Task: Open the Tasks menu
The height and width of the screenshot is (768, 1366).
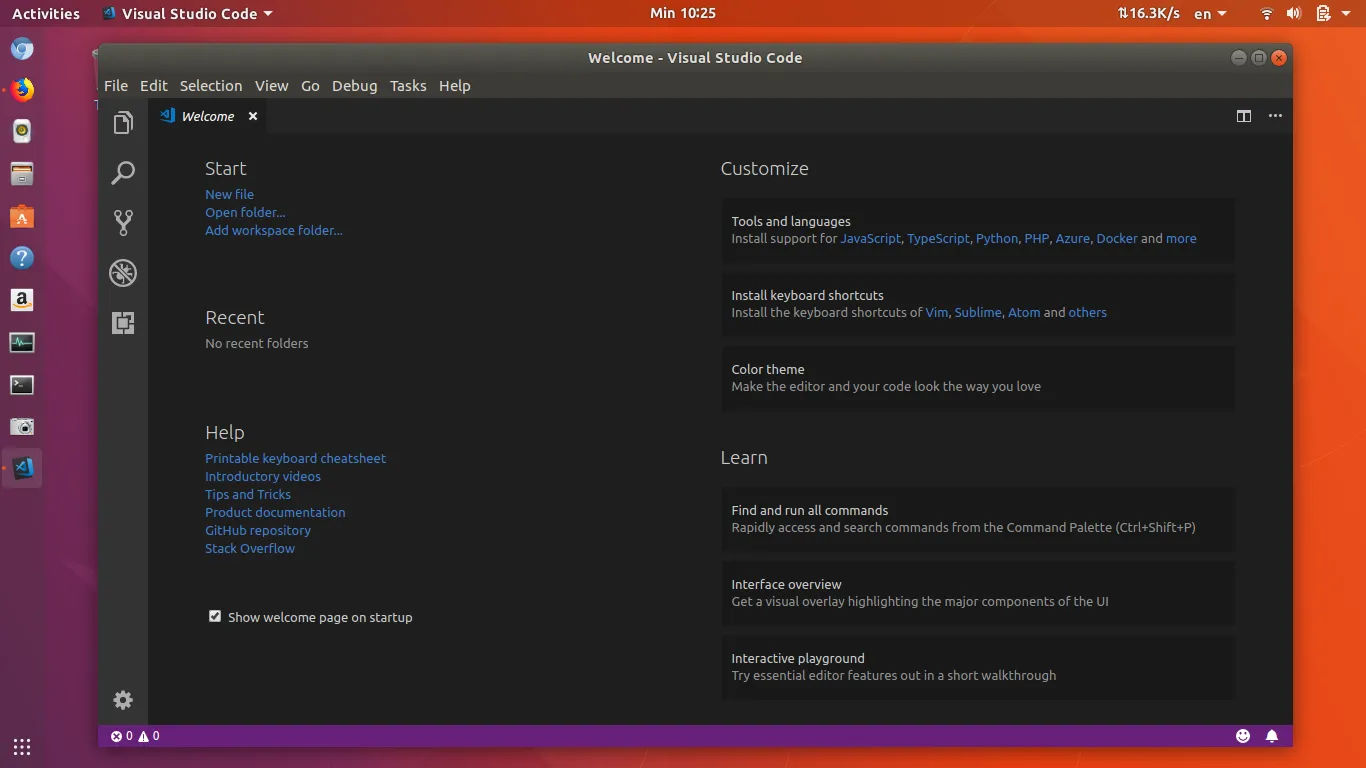Action: 408,86
